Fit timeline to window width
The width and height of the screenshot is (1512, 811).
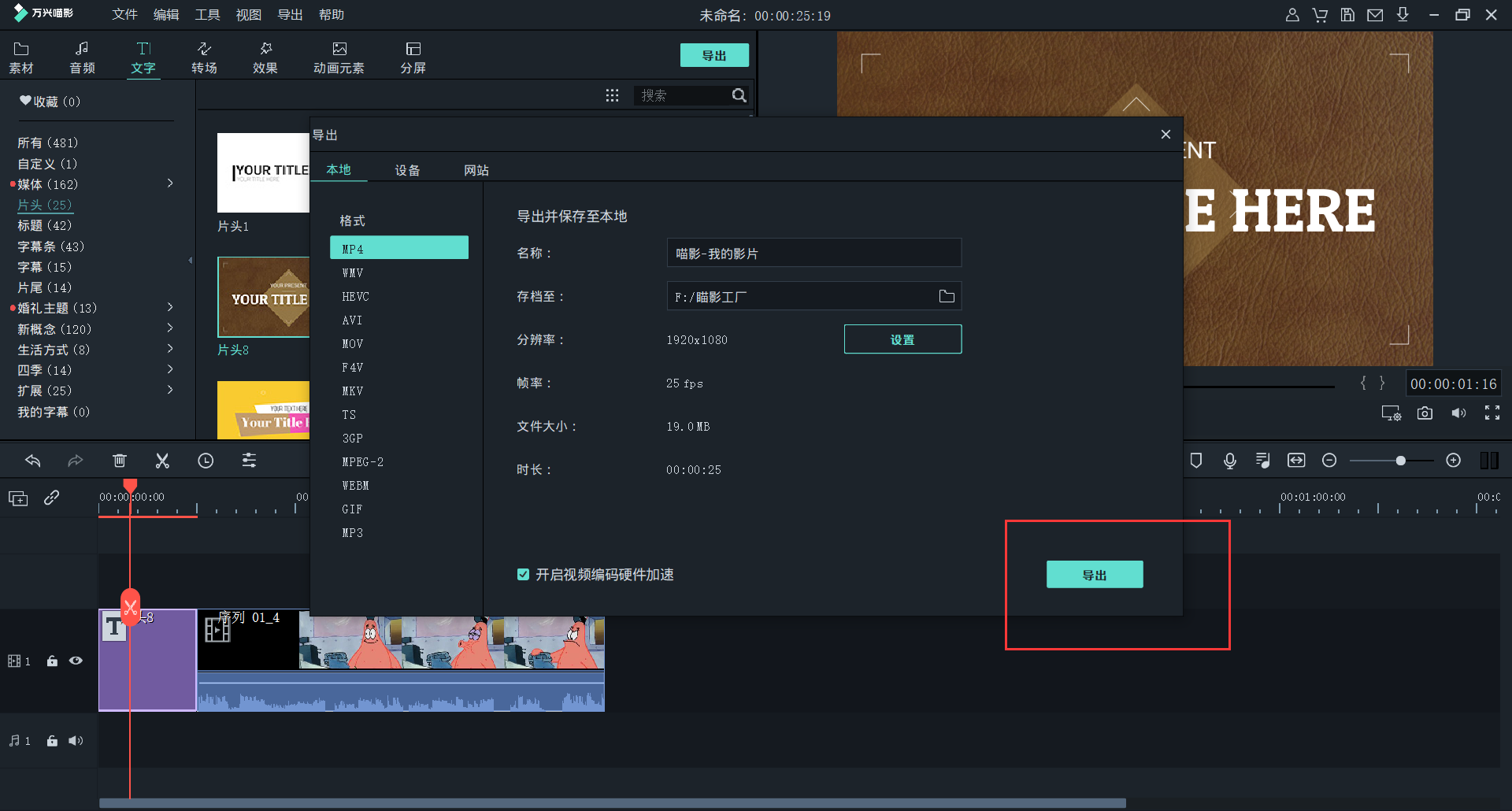[1296, 461]
